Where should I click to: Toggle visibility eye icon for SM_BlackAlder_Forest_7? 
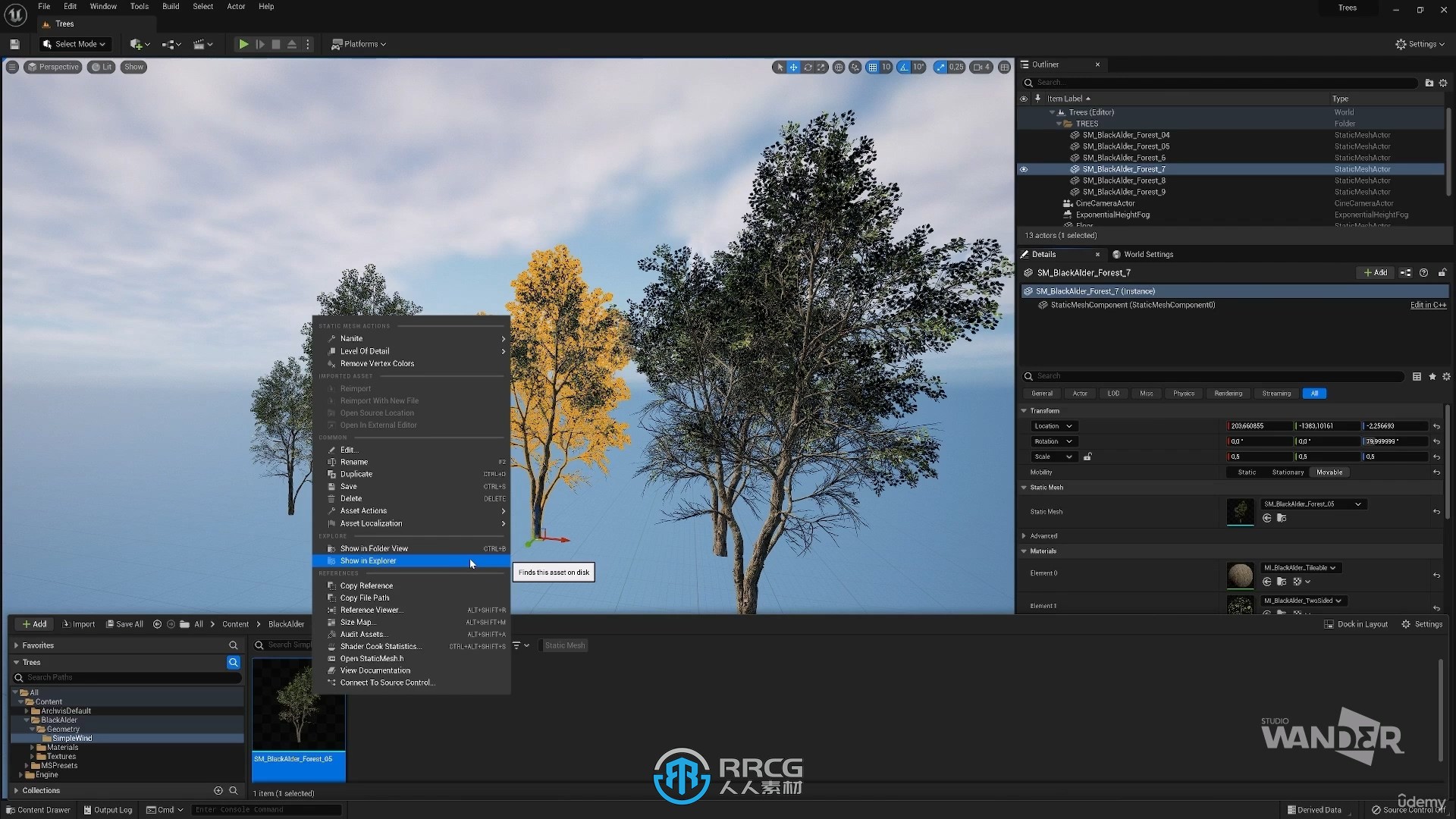(x=1024, y=168)
